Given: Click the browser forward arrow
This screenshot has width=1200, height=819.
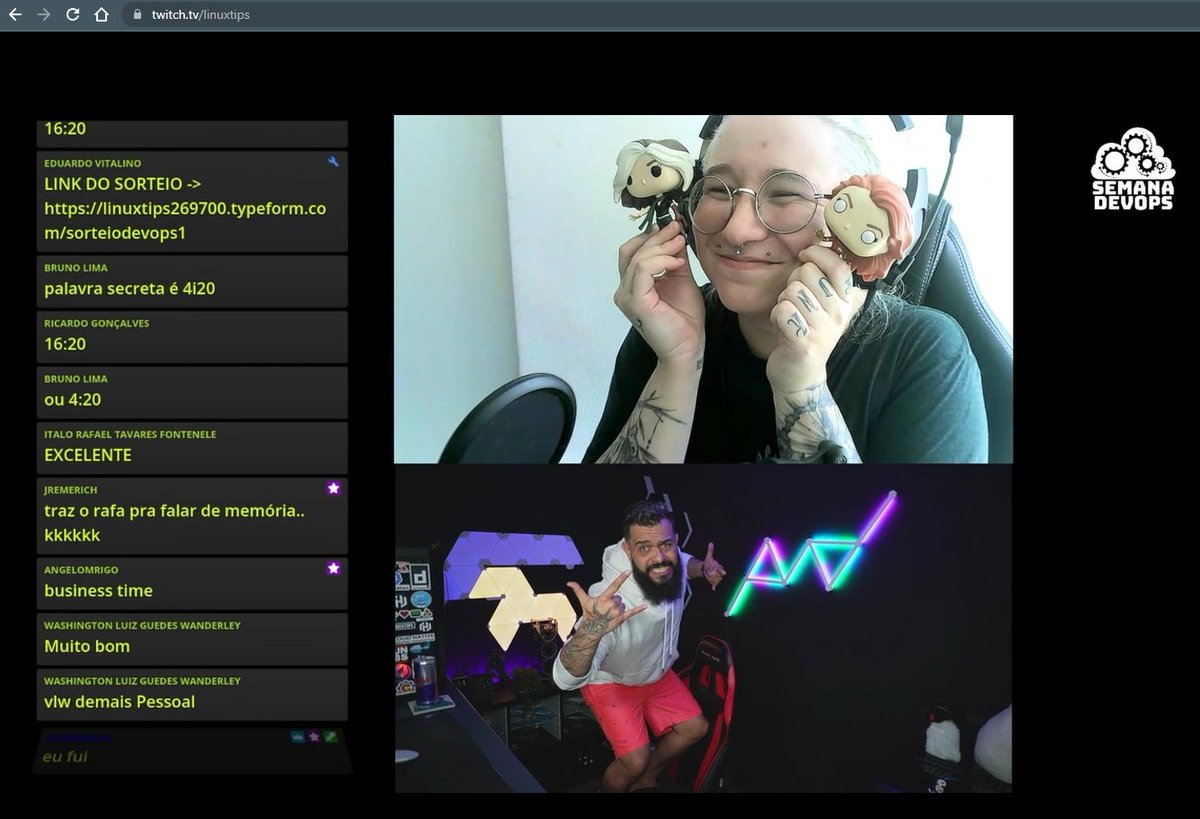Looking at the screenshot, I should point(43,15).
